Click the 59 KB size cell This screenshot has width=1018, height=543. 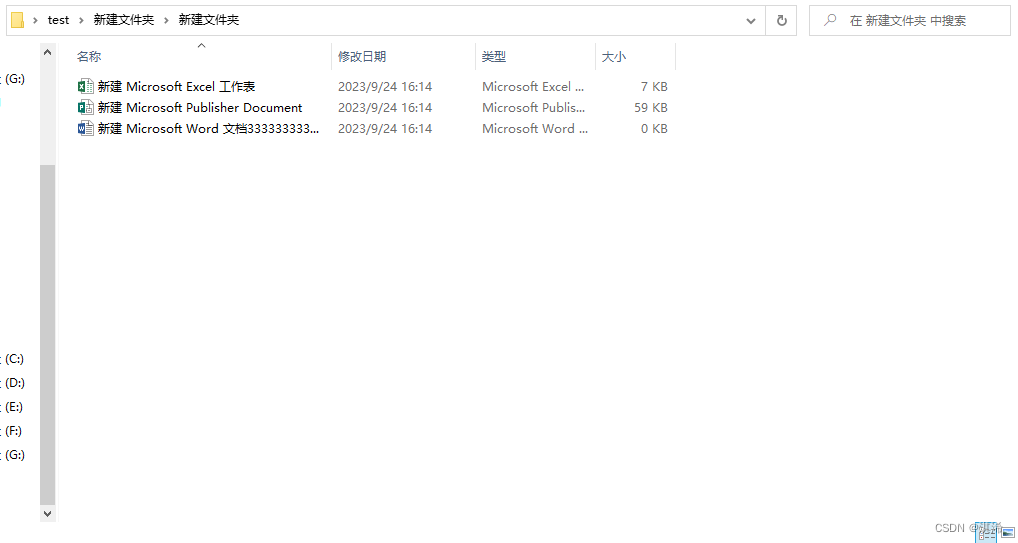coord(651,107)
